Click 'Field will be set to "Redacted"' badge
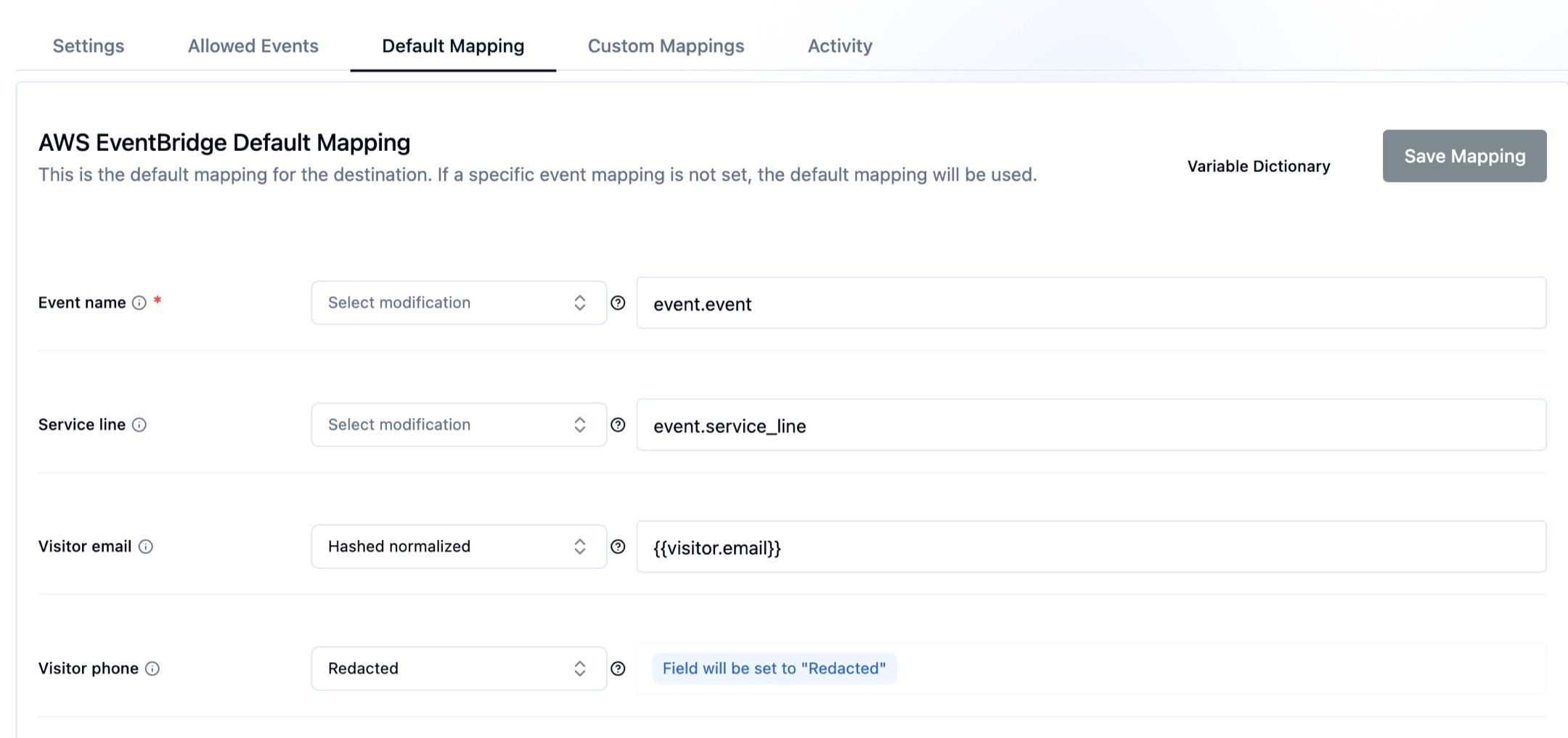This screenshot has width=1568, height=738. [774, 668]
